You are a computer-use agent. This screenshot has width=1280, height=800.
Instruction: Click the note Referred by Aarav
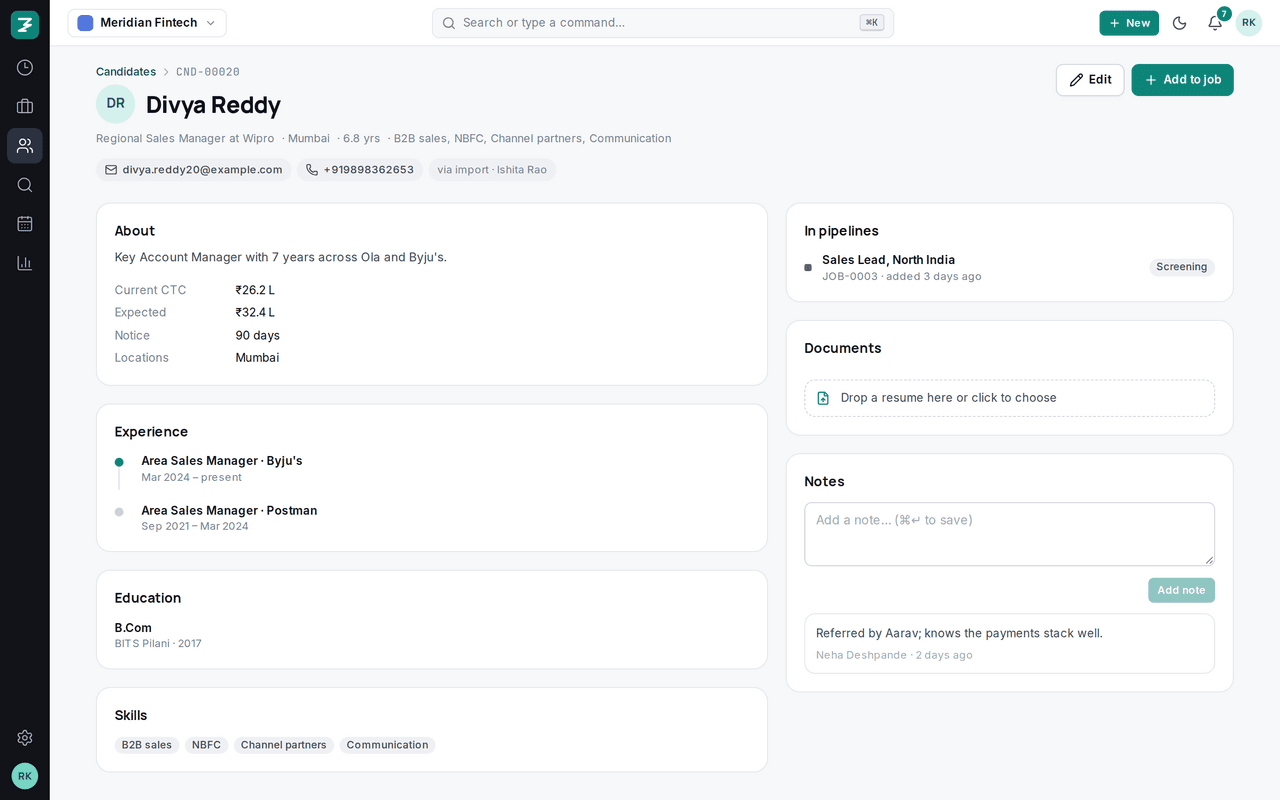[1010, 643]
